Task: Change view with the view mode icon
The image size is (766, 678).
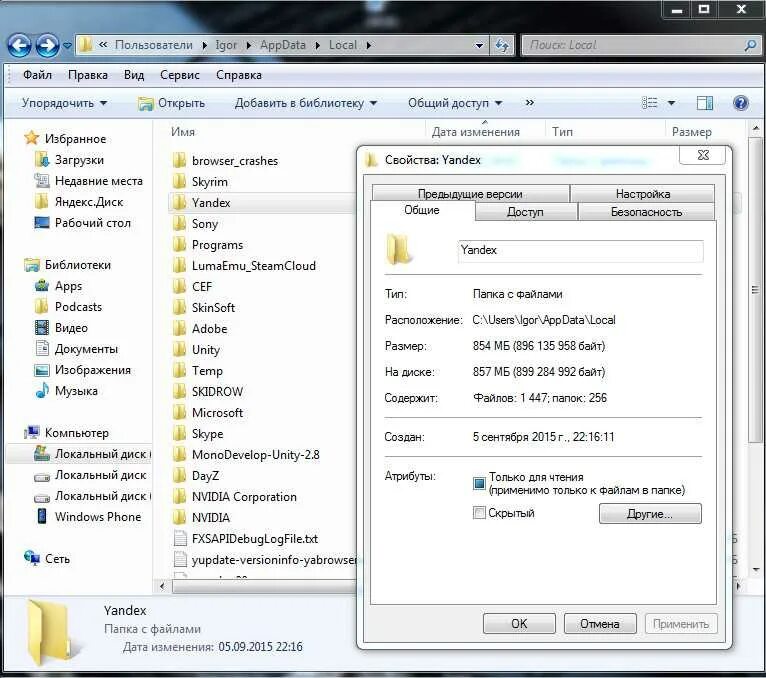Action: (649, 103)
